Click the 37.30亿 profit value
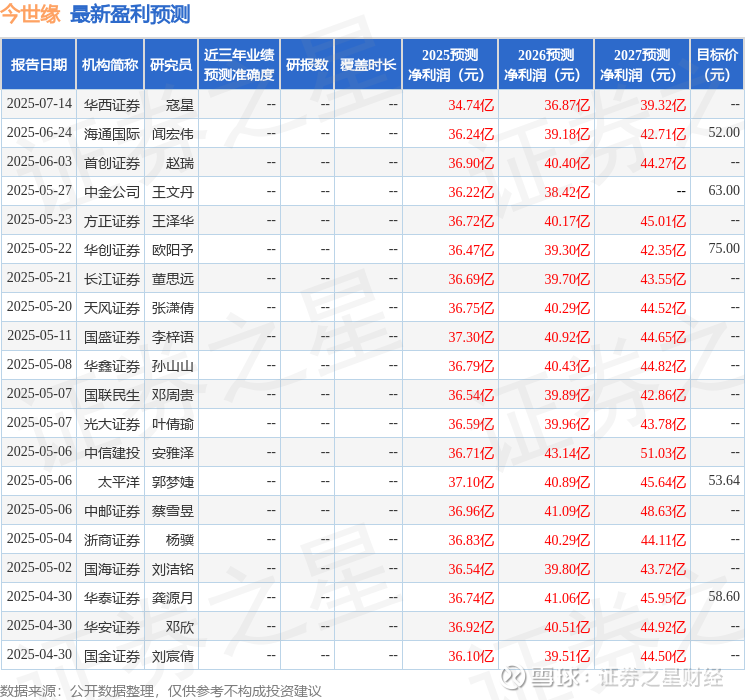 (471, 337)
